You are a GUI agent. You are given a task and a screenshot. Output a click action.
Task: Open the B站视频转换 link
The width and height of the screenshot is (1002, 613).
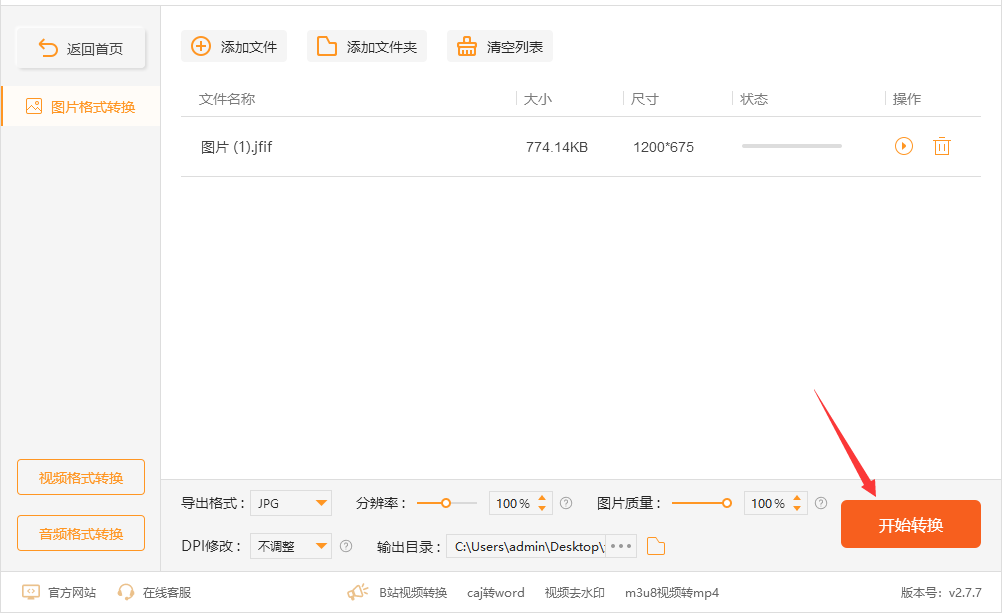tap(413, 593)
